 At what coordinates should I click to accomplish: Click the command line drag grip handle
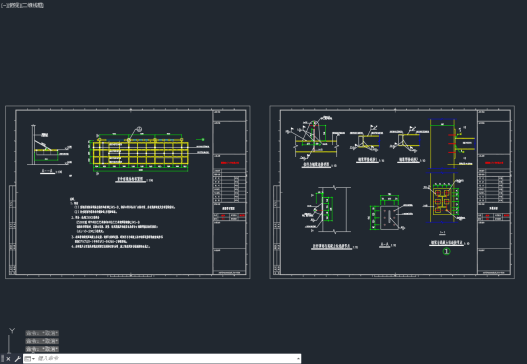click(2, 359)
